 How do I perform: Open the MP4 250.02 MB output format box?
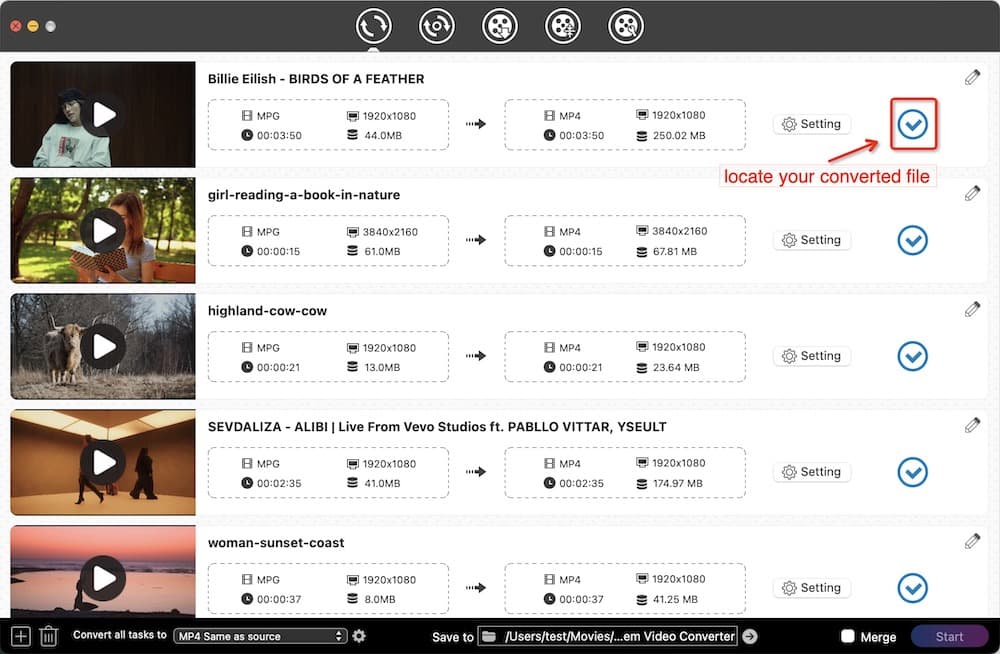coord(625,124)
